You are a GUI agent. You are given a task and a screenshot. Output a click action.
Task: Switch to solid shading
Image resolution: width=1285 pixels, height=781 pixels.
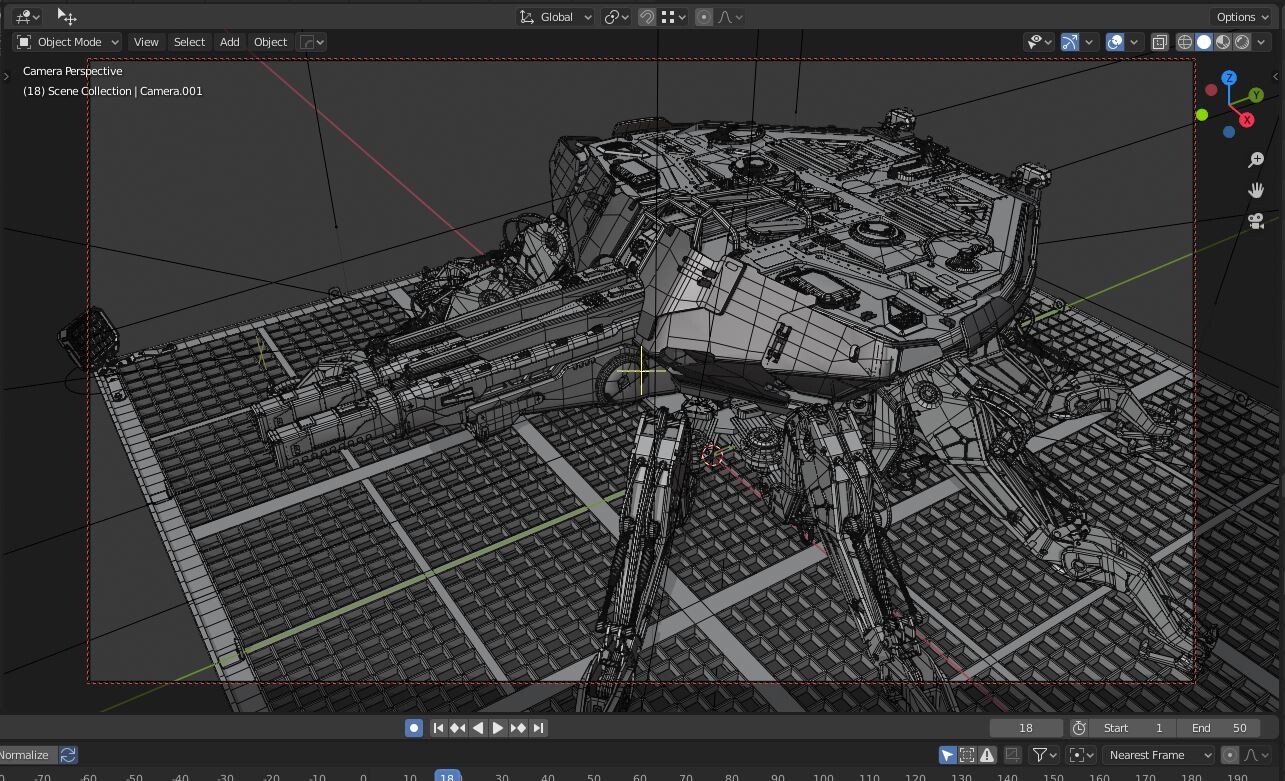coord(1204,42)
